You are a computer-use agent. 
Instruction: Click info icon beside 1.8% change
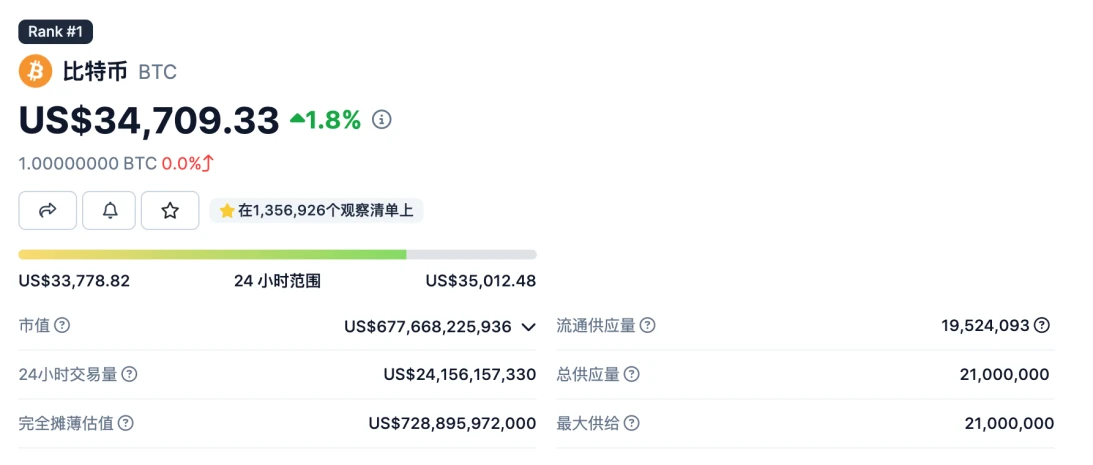381,120
